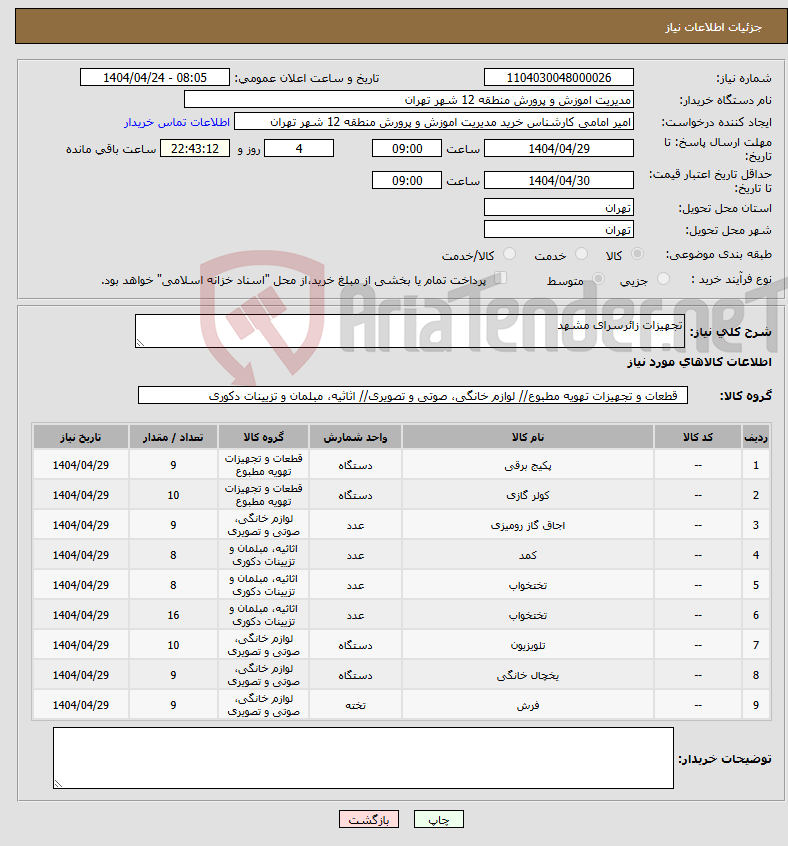Click the countdown timer field 22:43:12
Image resolution: width=788 pixels, height=846 pixels.
click(195, 148)
